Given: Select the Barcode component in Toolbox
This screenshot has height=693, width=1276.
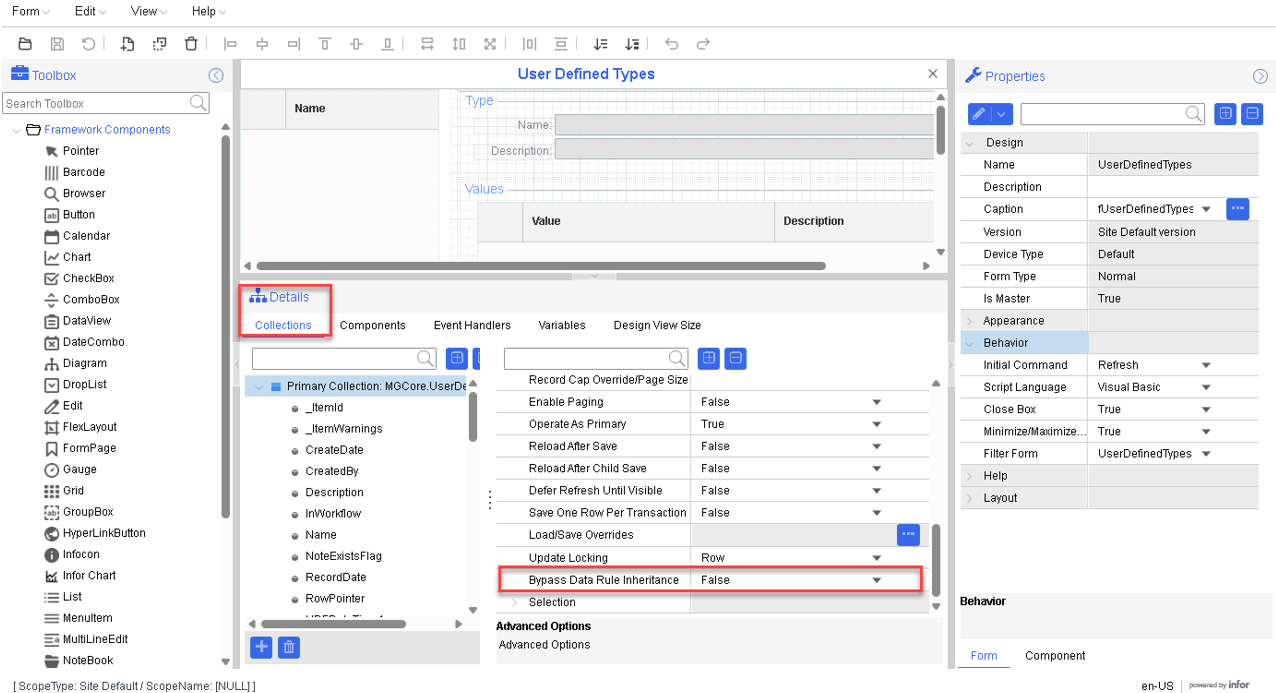Looking at the screenshot, I should point(83,172).
